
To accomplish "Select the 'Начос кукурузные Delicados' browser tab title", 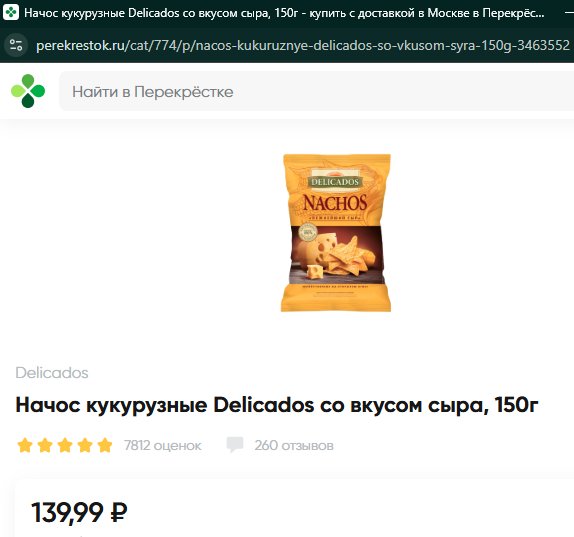I will (x=284, y=13).
